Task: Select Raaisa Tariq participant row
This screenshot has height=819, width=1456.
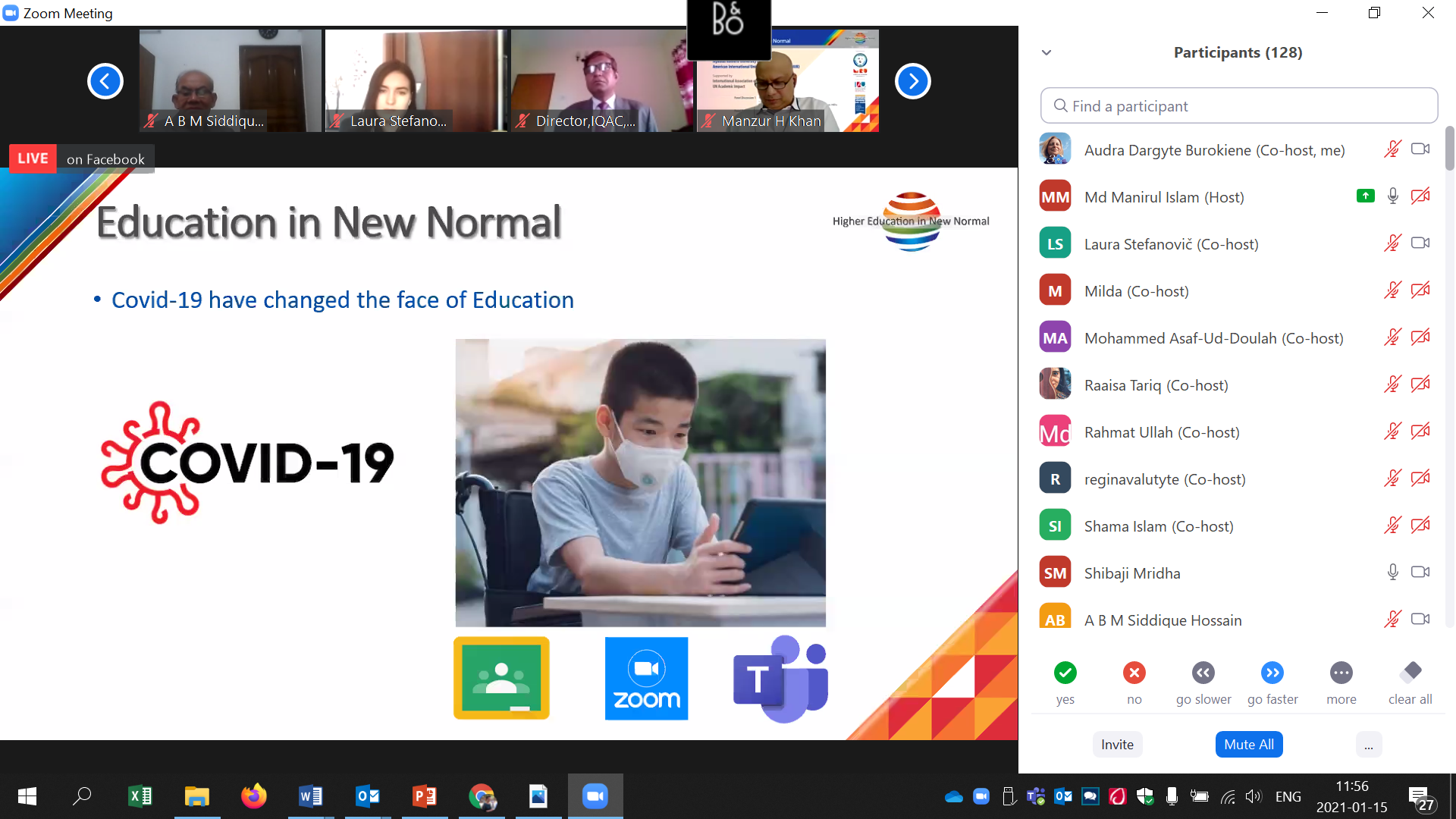Action: (1236, 384)
